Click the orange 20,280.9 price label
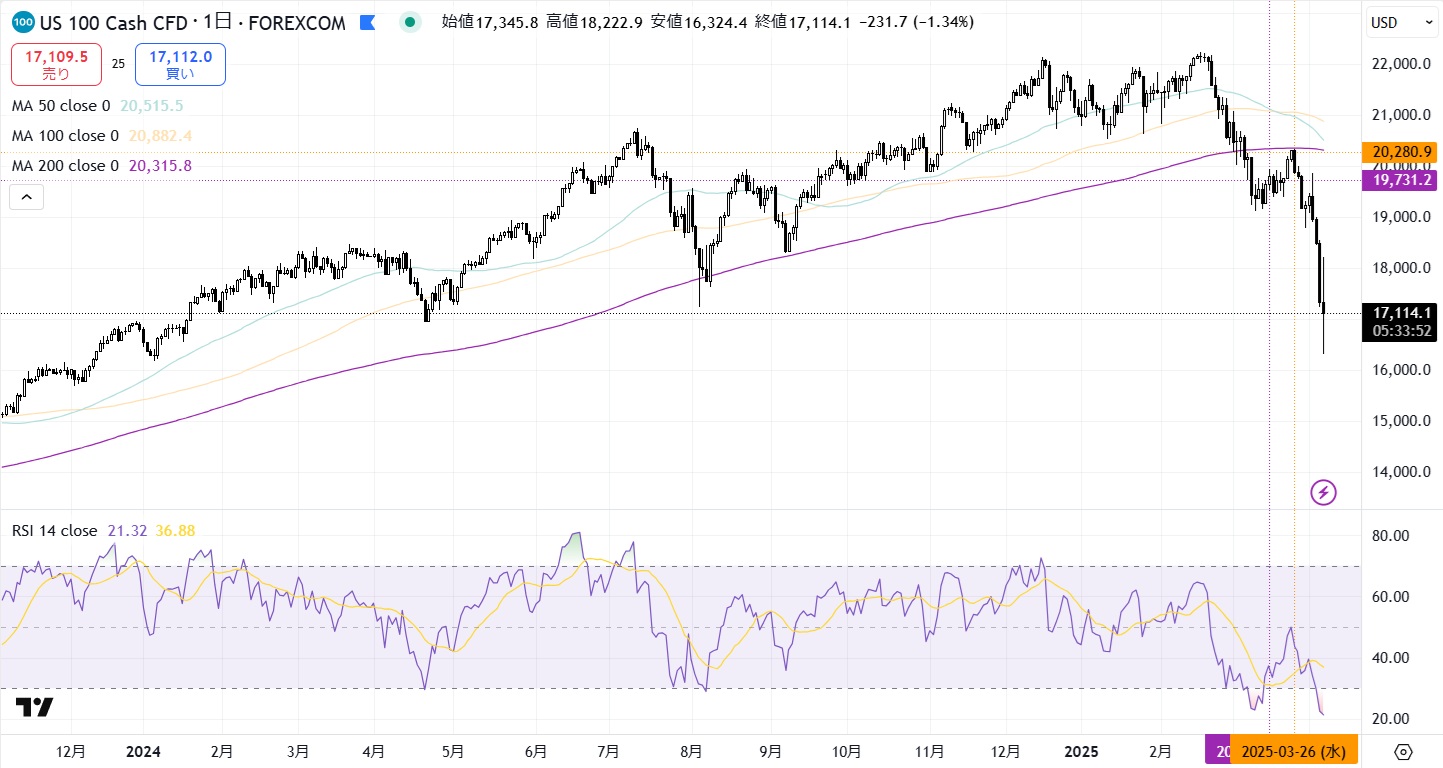Screen dimensions: 1443x768 click(x=1402, y=152)
